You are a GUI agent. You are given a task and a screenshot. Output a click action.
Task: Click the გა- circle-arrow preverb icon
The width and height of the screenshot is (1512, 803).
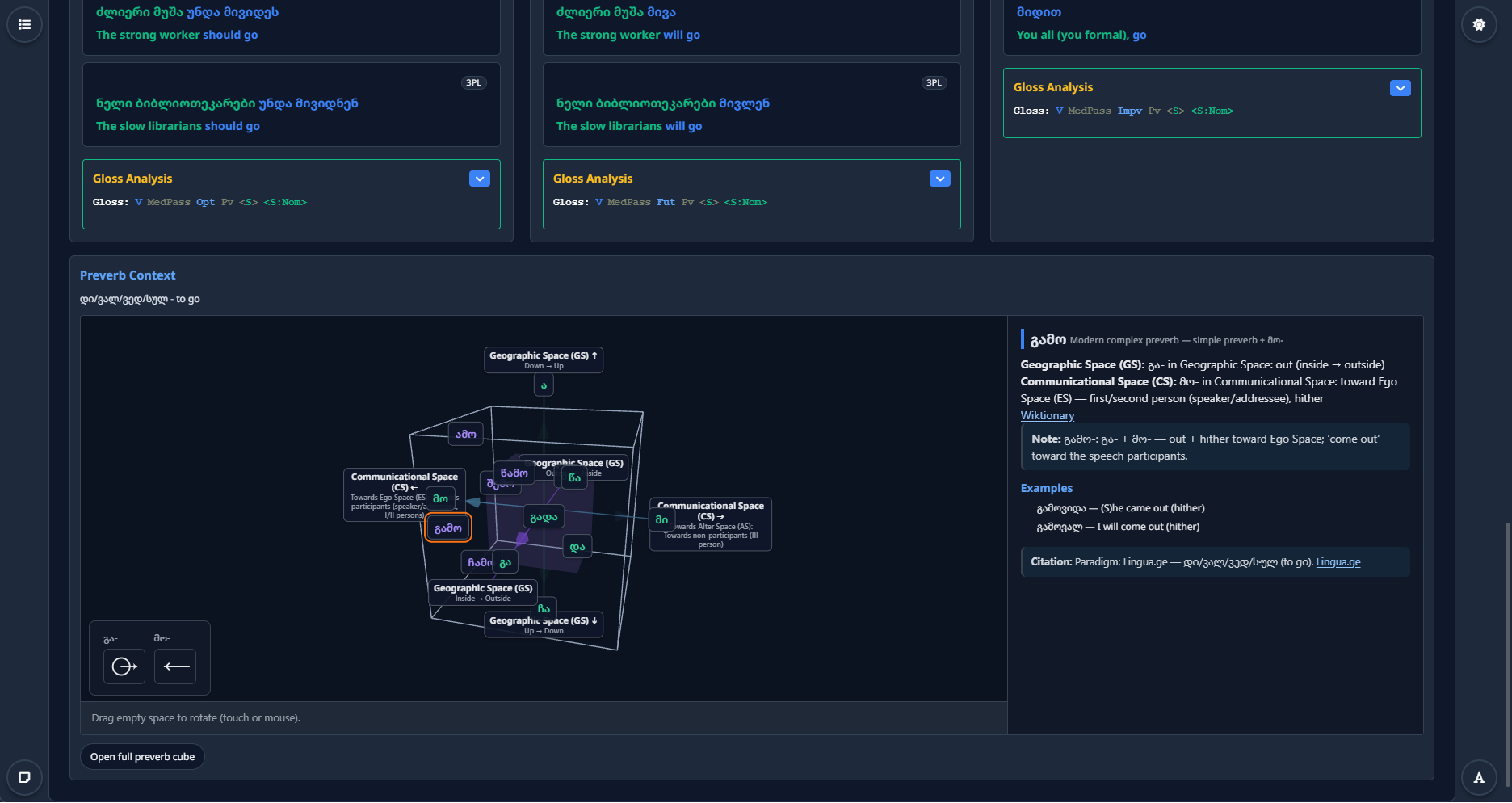(x=124, y=666)
